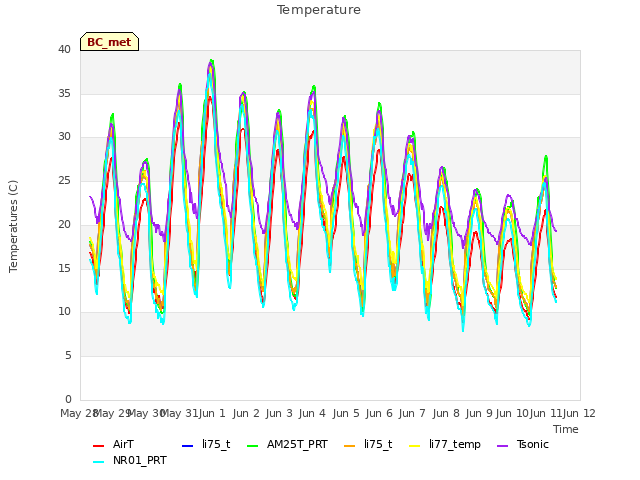Select the Jun 4 x-axis tick label

tap(312, 413)
